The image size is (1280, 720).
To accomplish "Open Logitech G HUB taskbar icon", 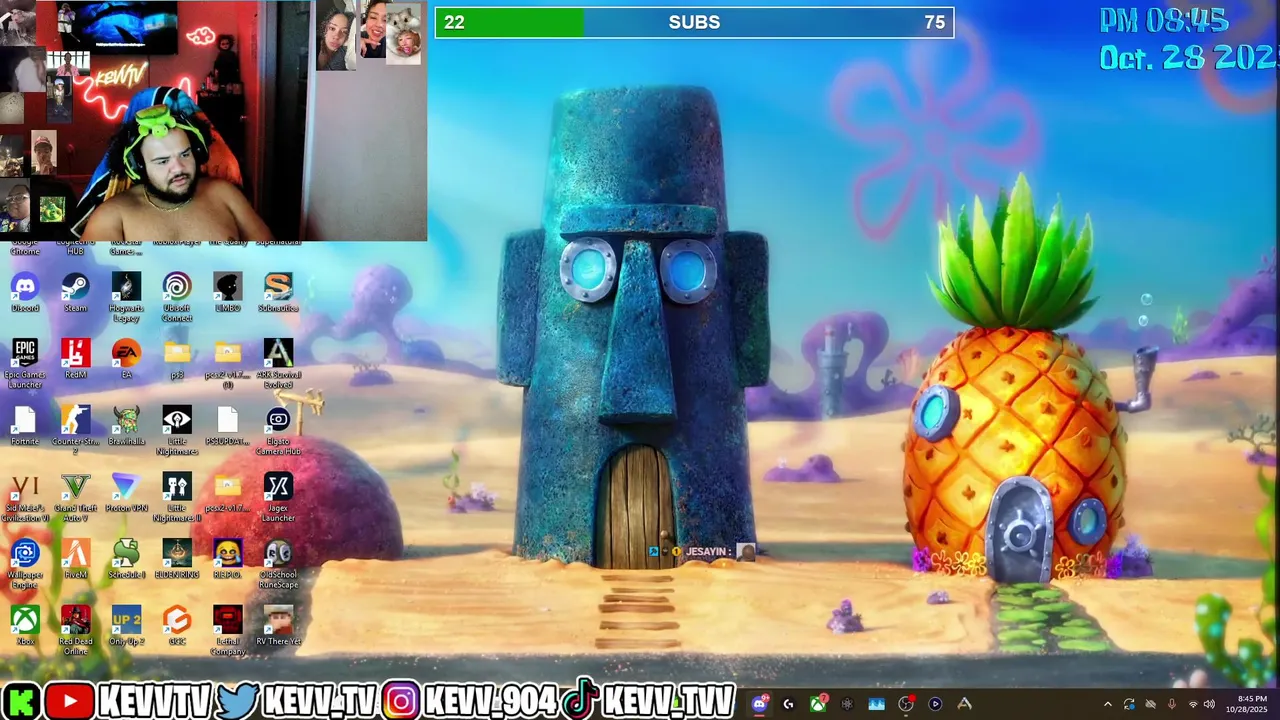I will tap(788, 704).
